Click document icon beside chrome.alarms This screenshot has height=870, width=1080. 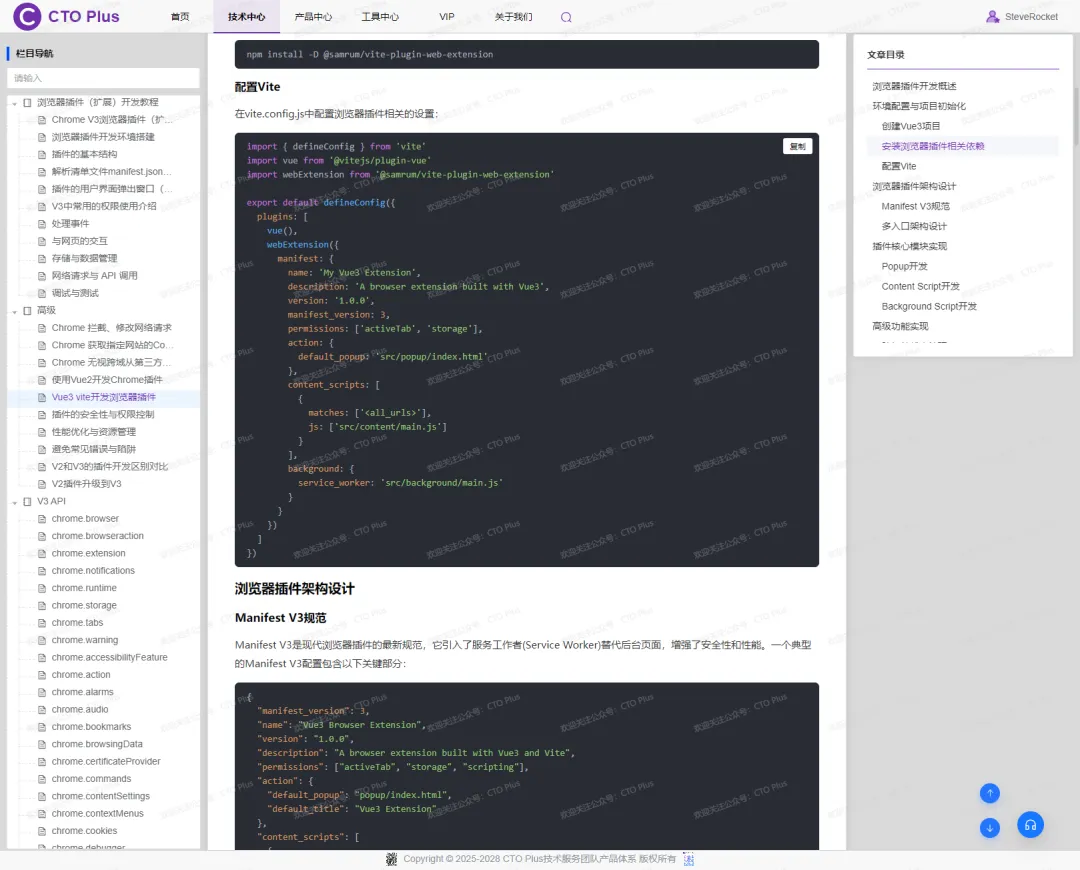coord(42,692)
